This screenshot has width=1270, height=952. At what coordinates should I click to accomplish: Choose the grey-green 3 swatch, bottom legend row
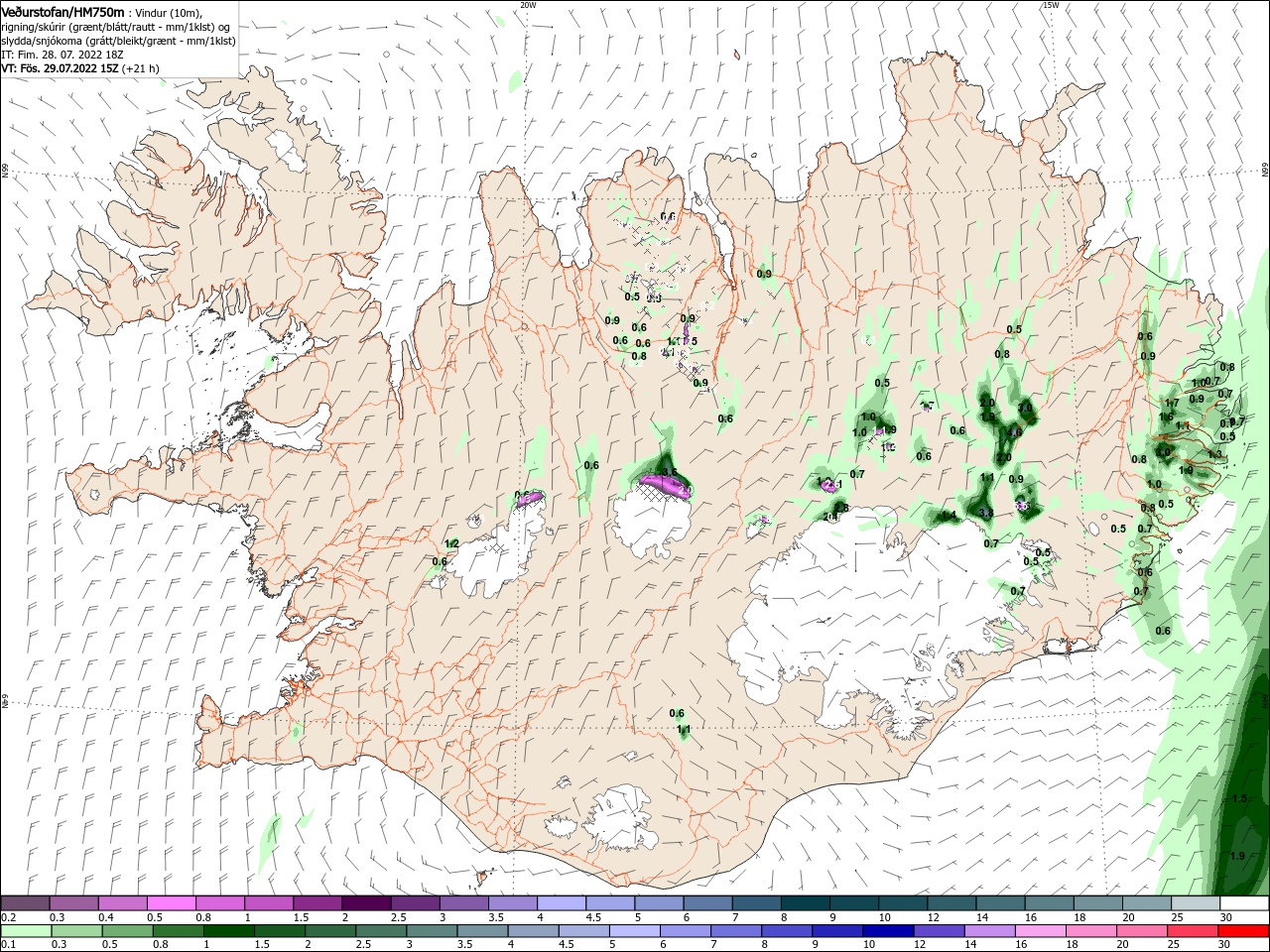(x=431, y=931)
